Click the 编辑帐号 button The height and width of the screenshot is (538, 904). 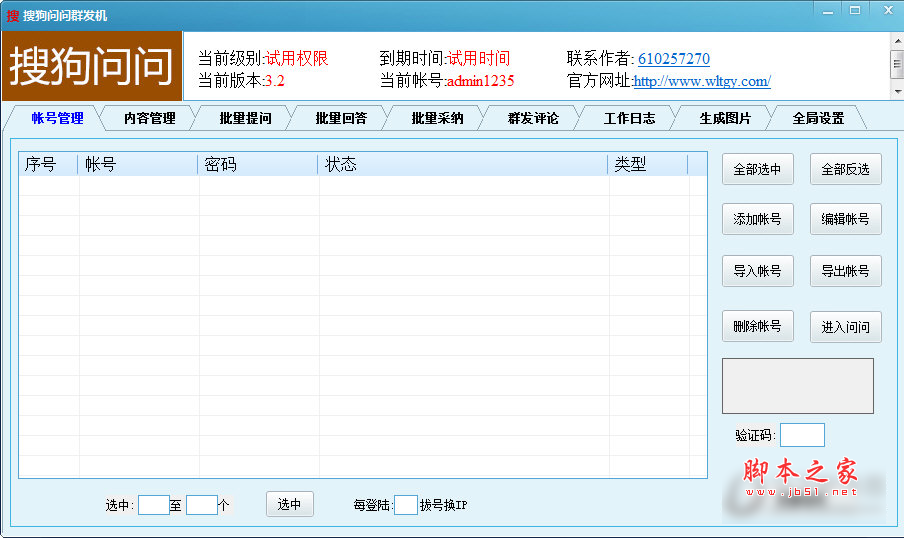(x=845, y=219)
